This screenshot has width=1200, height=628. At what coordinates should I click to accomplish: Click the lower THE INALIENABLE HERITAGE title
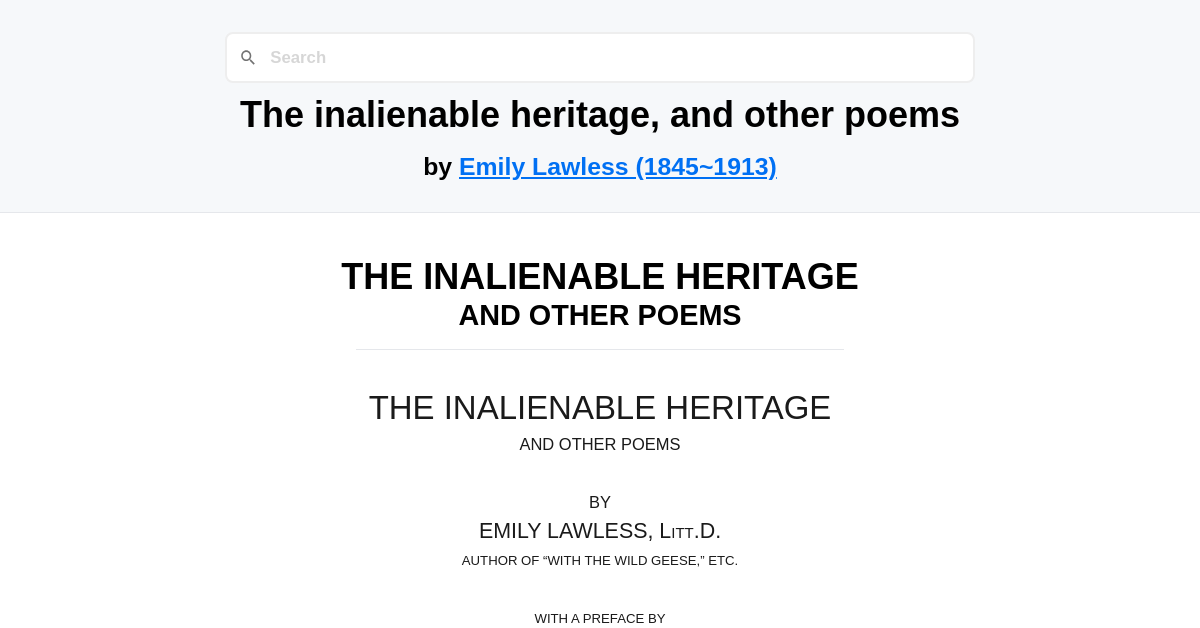point(600,407)
